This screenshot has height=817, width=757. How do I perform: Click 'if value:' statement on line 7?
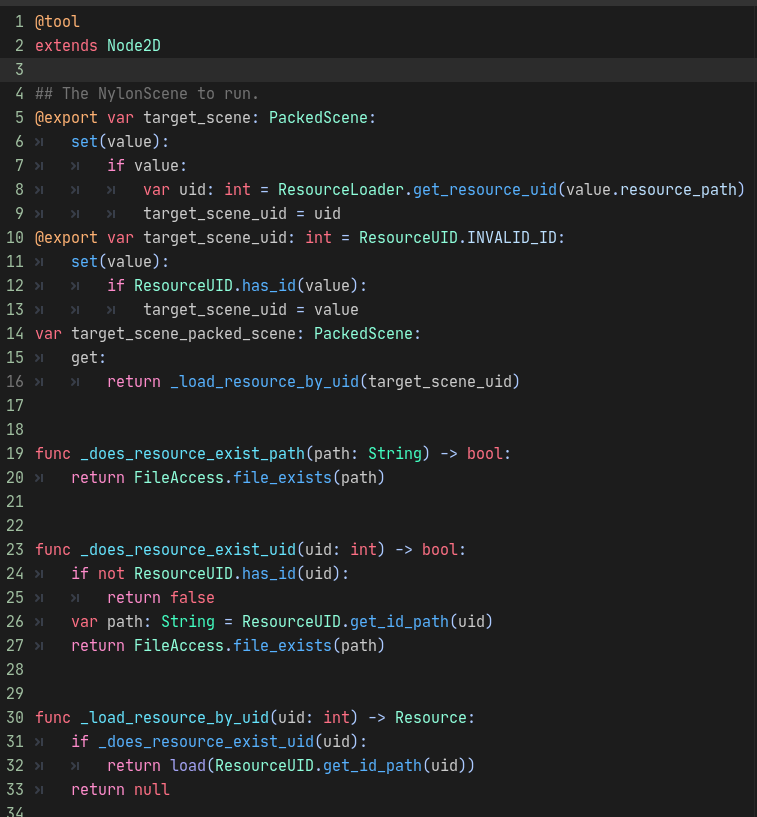pos(147,166)
